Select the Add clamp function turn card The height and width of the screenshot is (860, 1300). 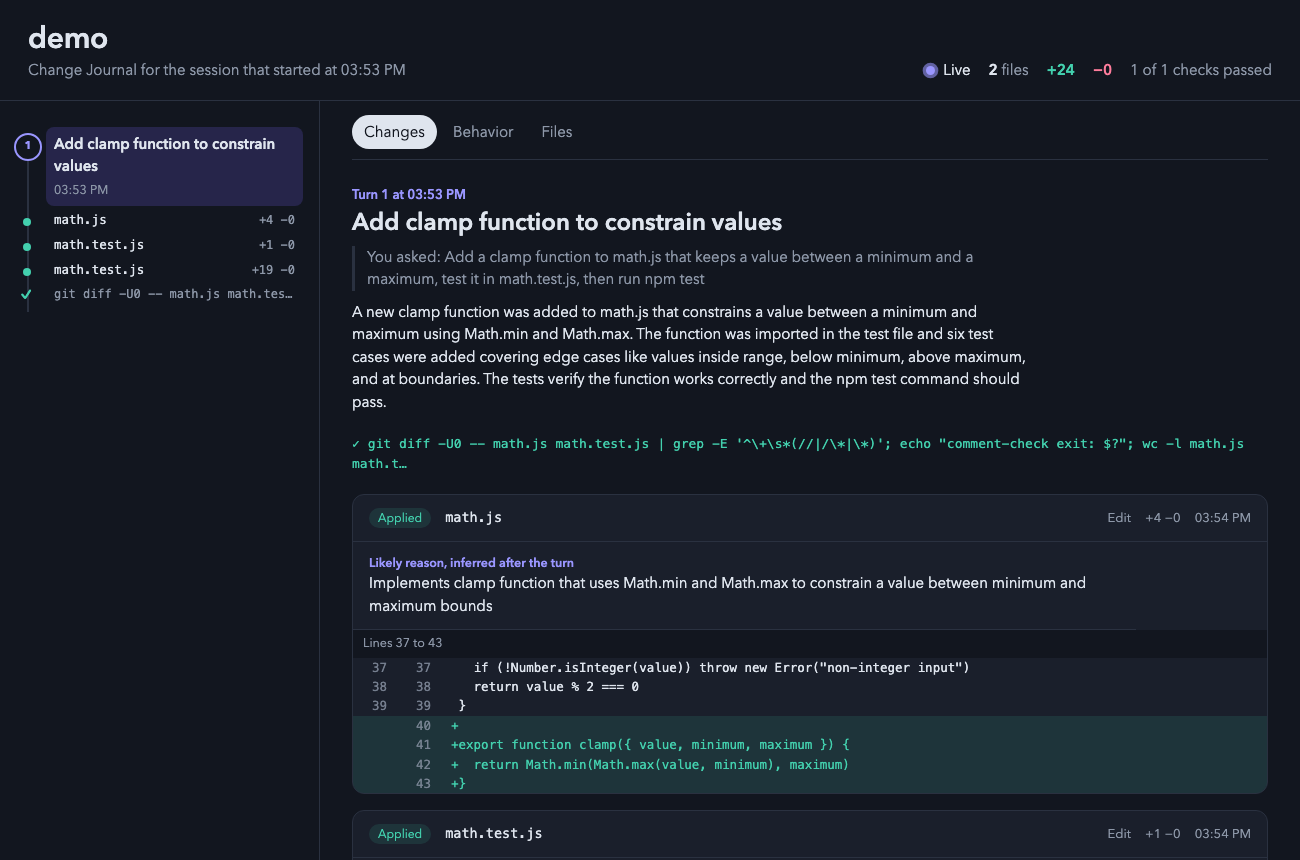(x=174, y=166)
